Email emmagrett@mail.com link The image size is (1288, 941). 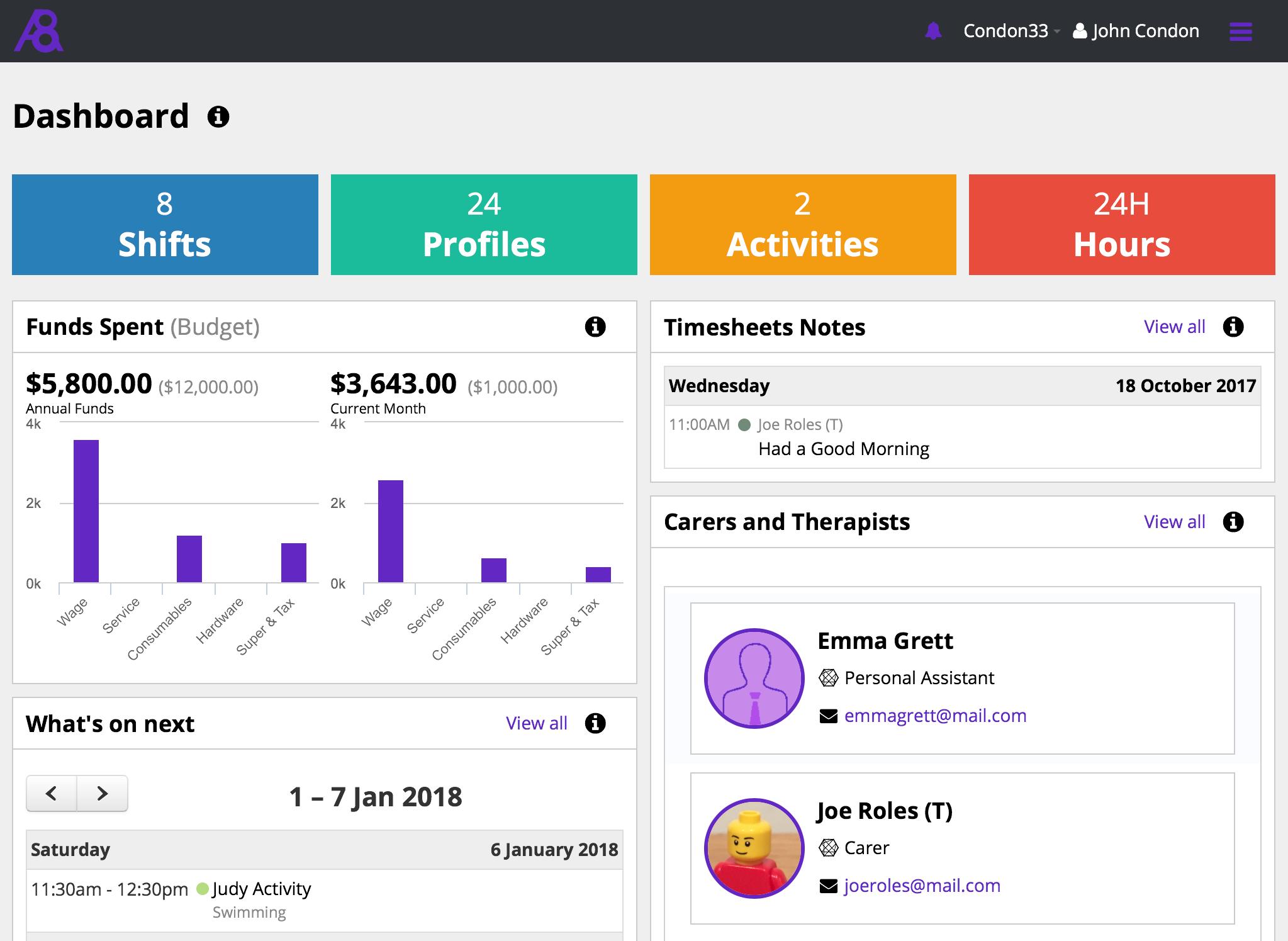(x=935, y=716)
